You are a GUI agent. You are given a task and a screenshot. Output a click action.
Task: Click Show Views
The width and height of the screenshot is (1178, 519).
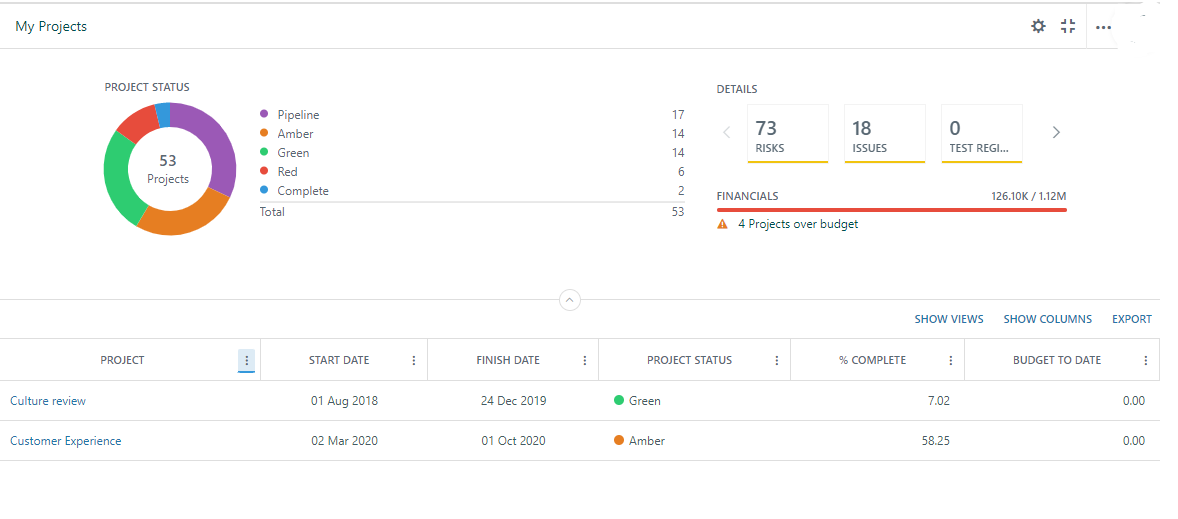[949, 319]
